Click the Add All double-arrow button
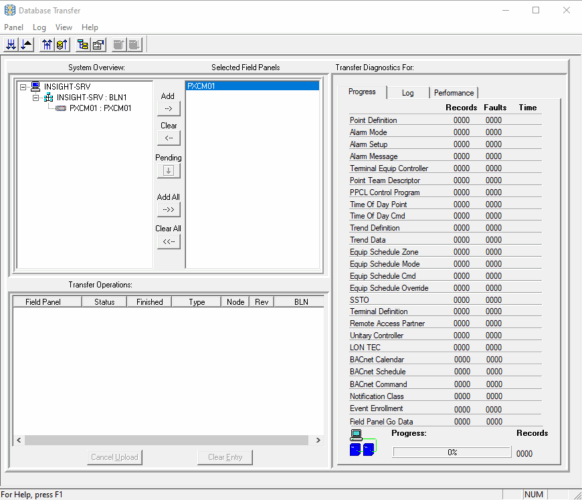582x500 pixels. [x=169, y=210]
